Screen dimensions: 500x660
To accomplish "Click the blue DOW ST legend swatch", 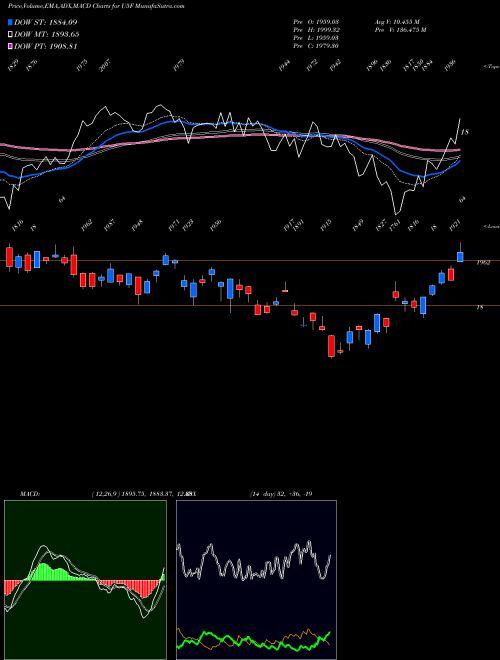I will point(11,22).
